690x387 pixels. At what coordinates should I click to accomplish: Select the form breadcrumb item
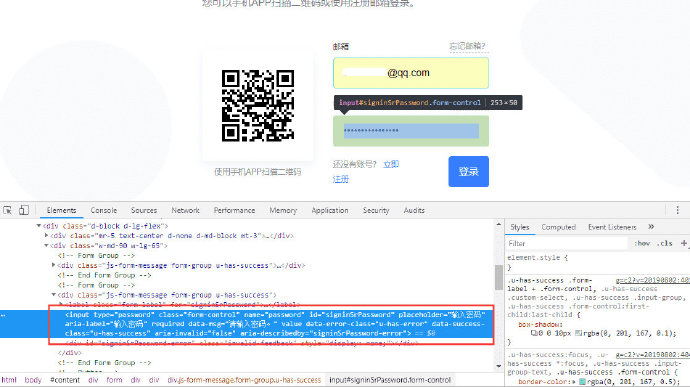tap(114, 380)
